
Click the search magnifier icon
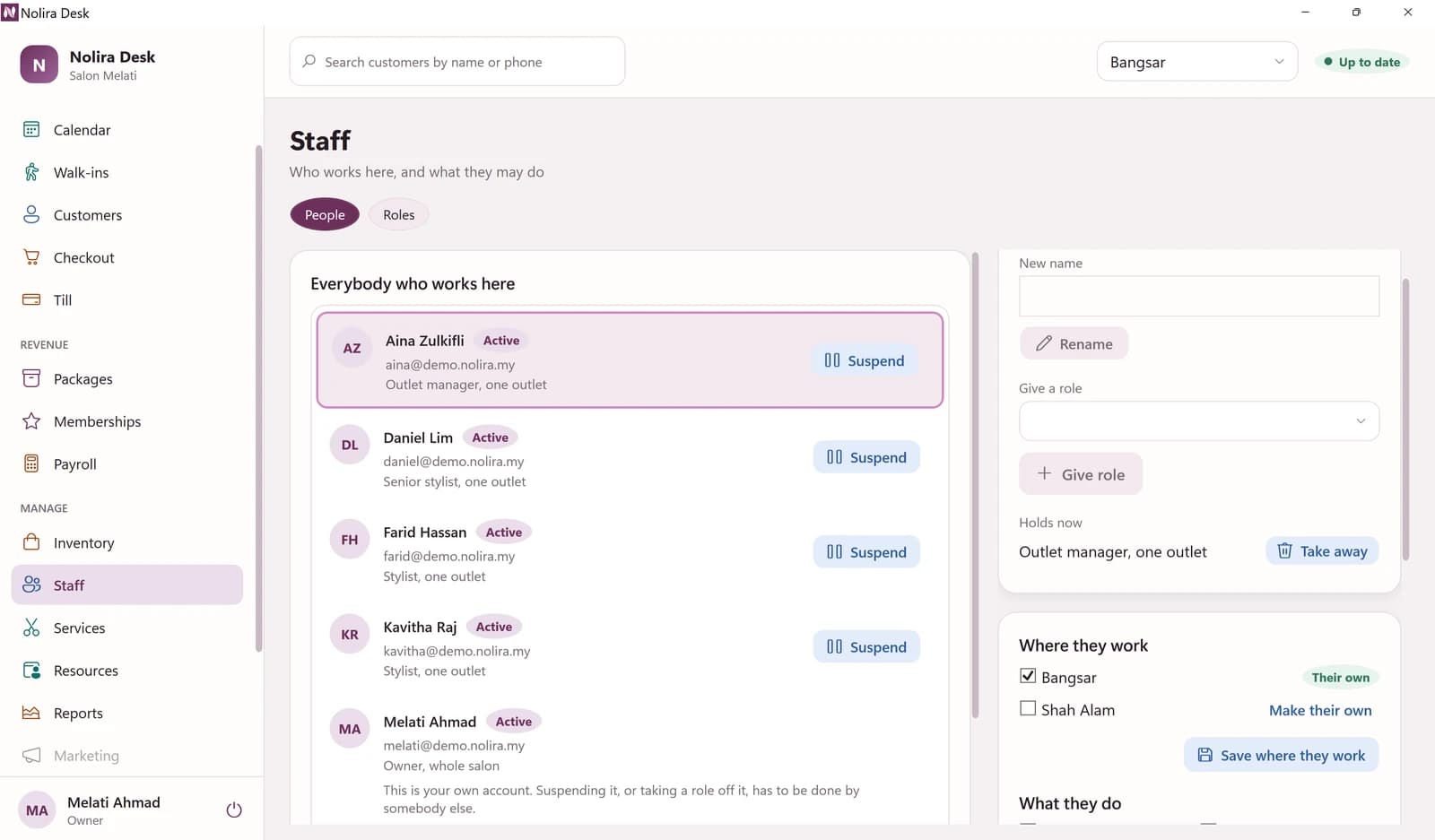click(309, 61)
